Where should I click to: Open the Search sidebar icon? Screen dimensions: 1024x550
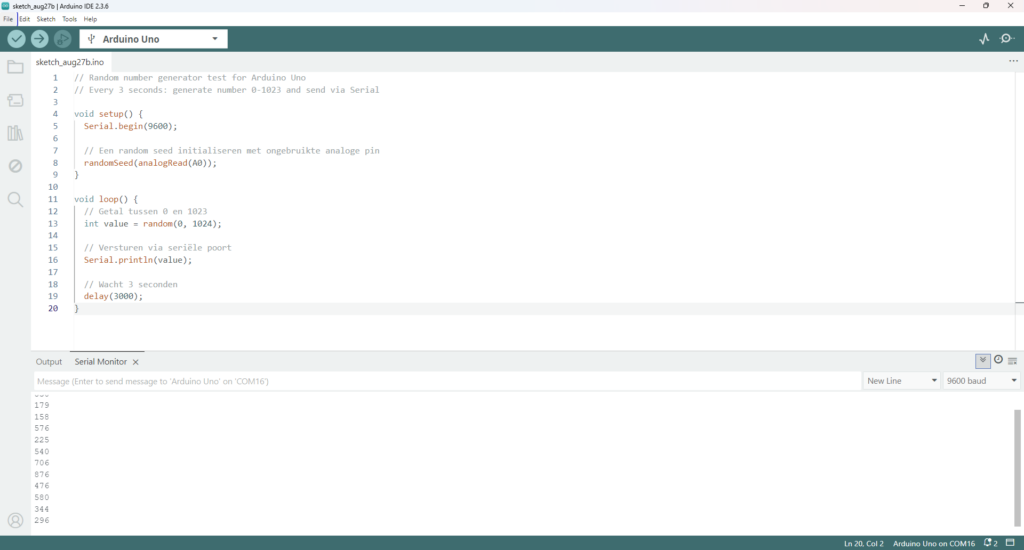[15, 199]
